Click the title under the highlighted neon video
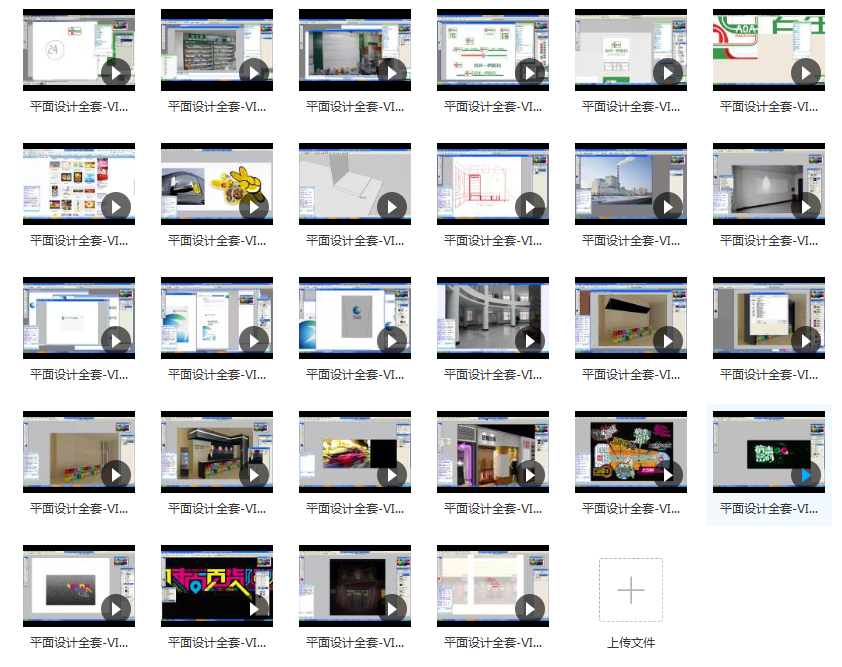842x667 pixels. pos(769,508)
